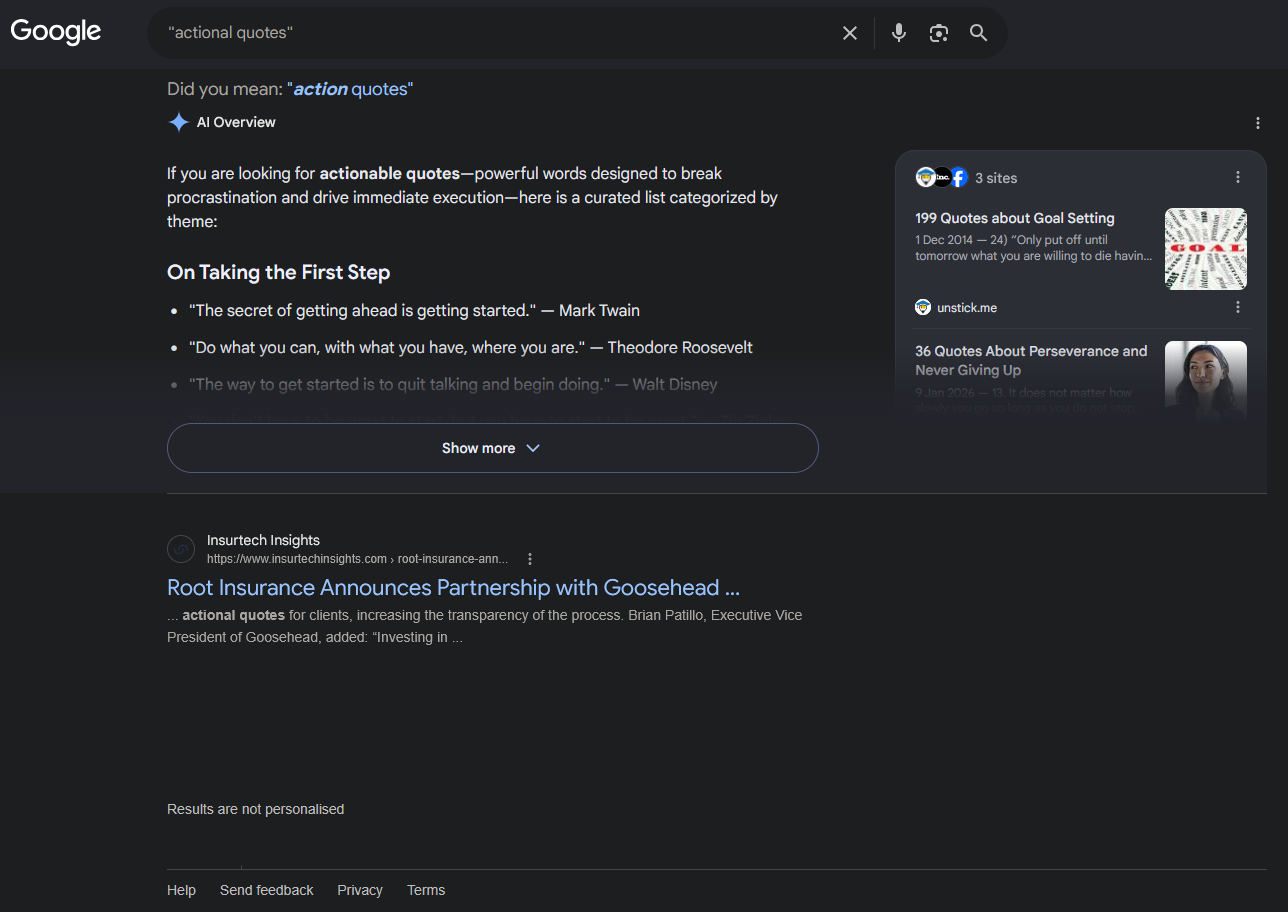This screenshot has width=1288, height=912.
Task: Click the stacked source site favicons
Action: 942,177
